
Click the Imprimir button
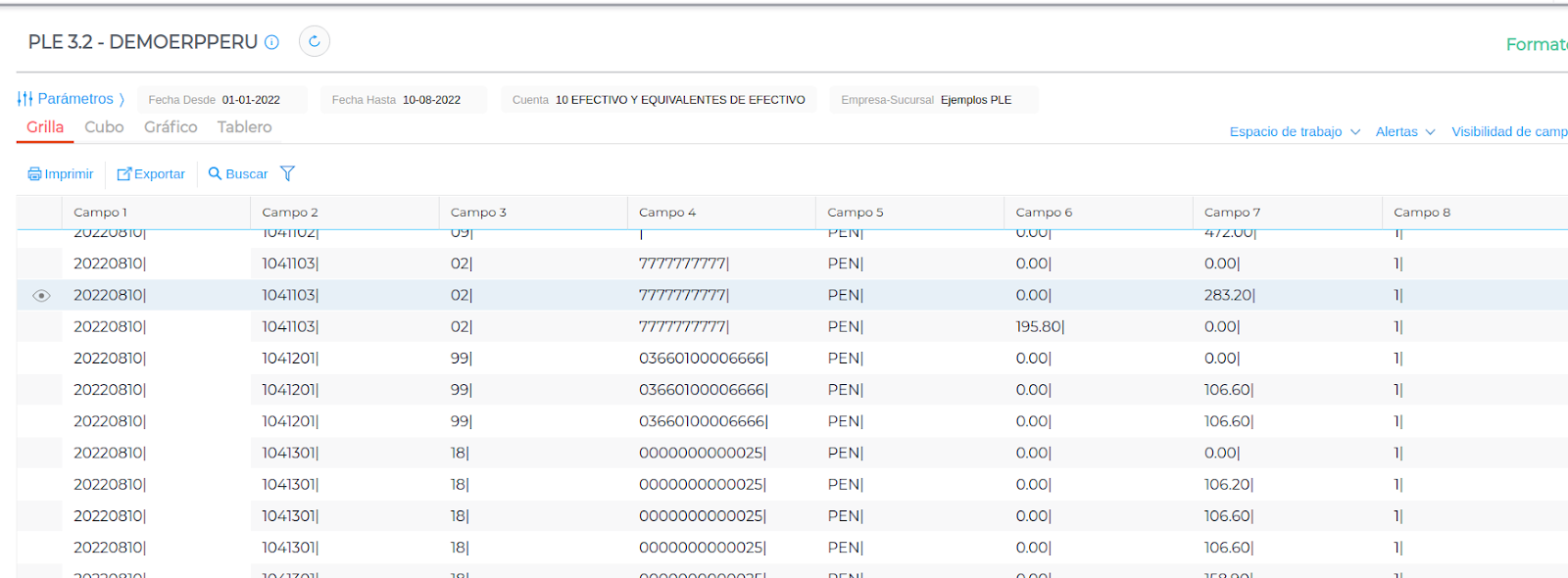(61, 173)
